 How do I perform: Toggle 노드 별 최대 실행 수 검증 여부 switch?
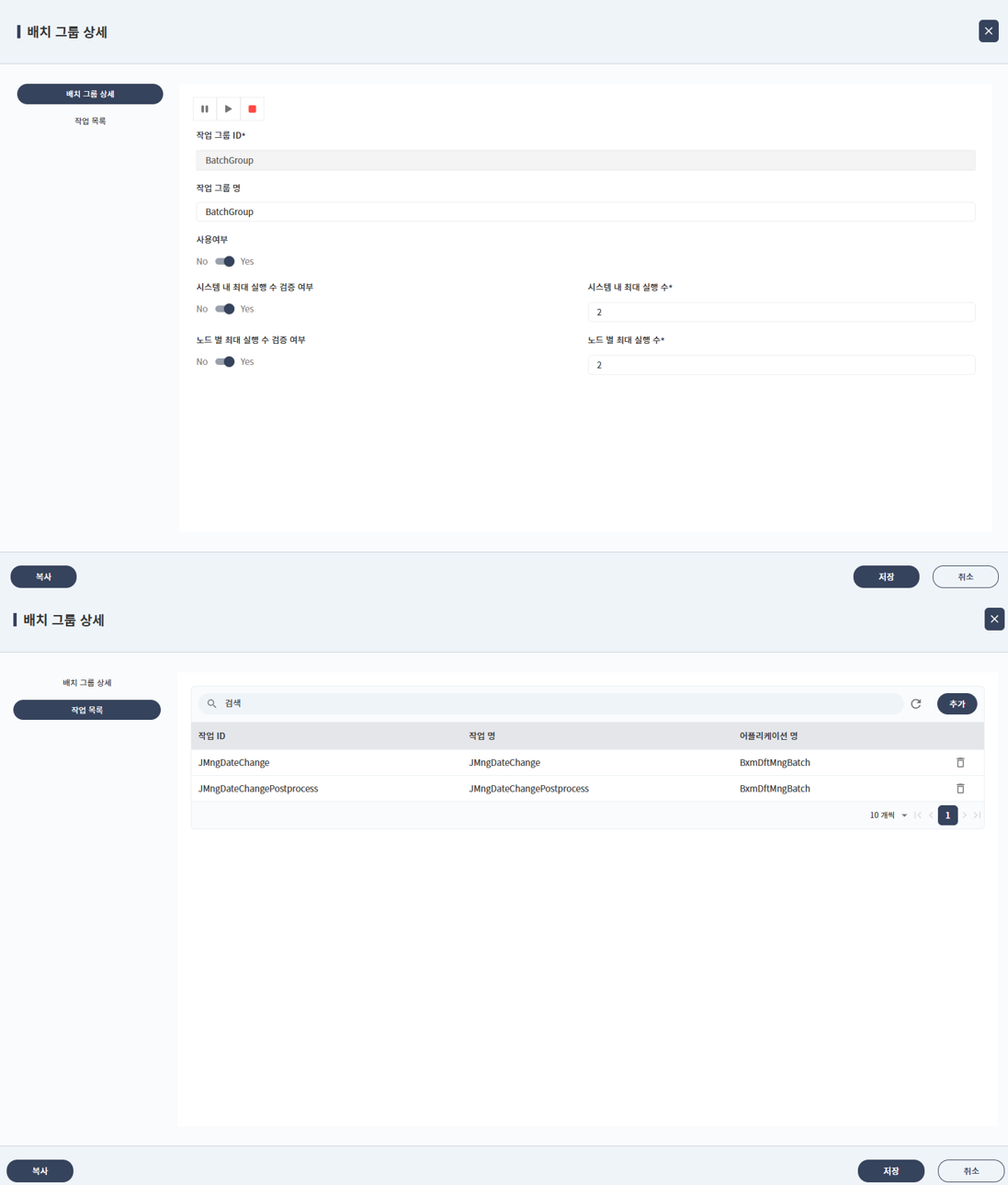(x=225, y=362)
